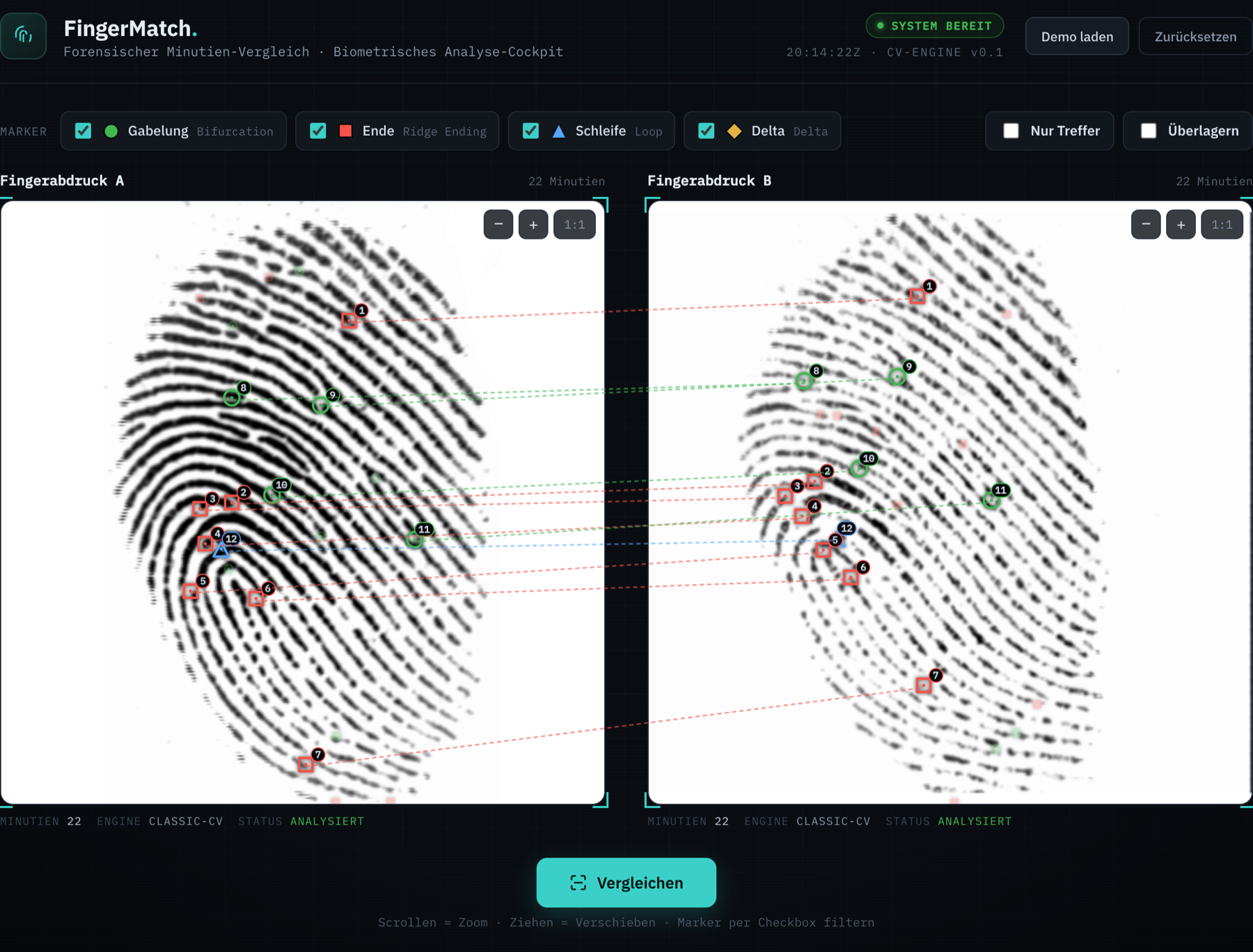This screenshot has height=952, width=1253.
Task: Click the green Gabelung circle legend icon
Action: pos(111,131)
